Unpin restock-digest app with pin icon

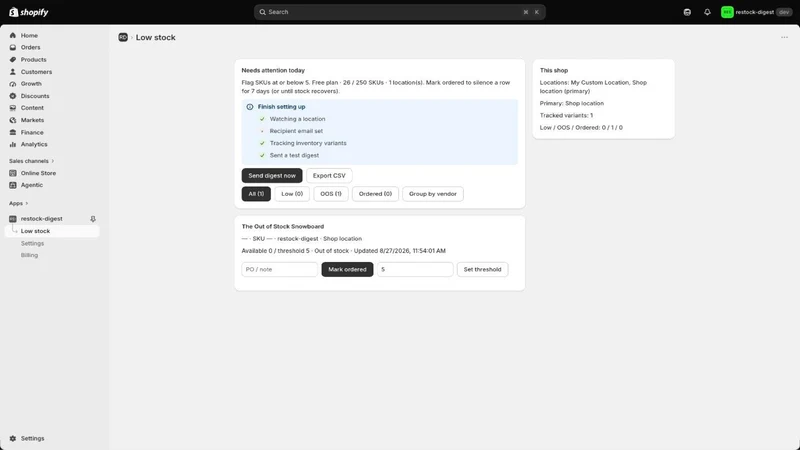click(93, 219)
